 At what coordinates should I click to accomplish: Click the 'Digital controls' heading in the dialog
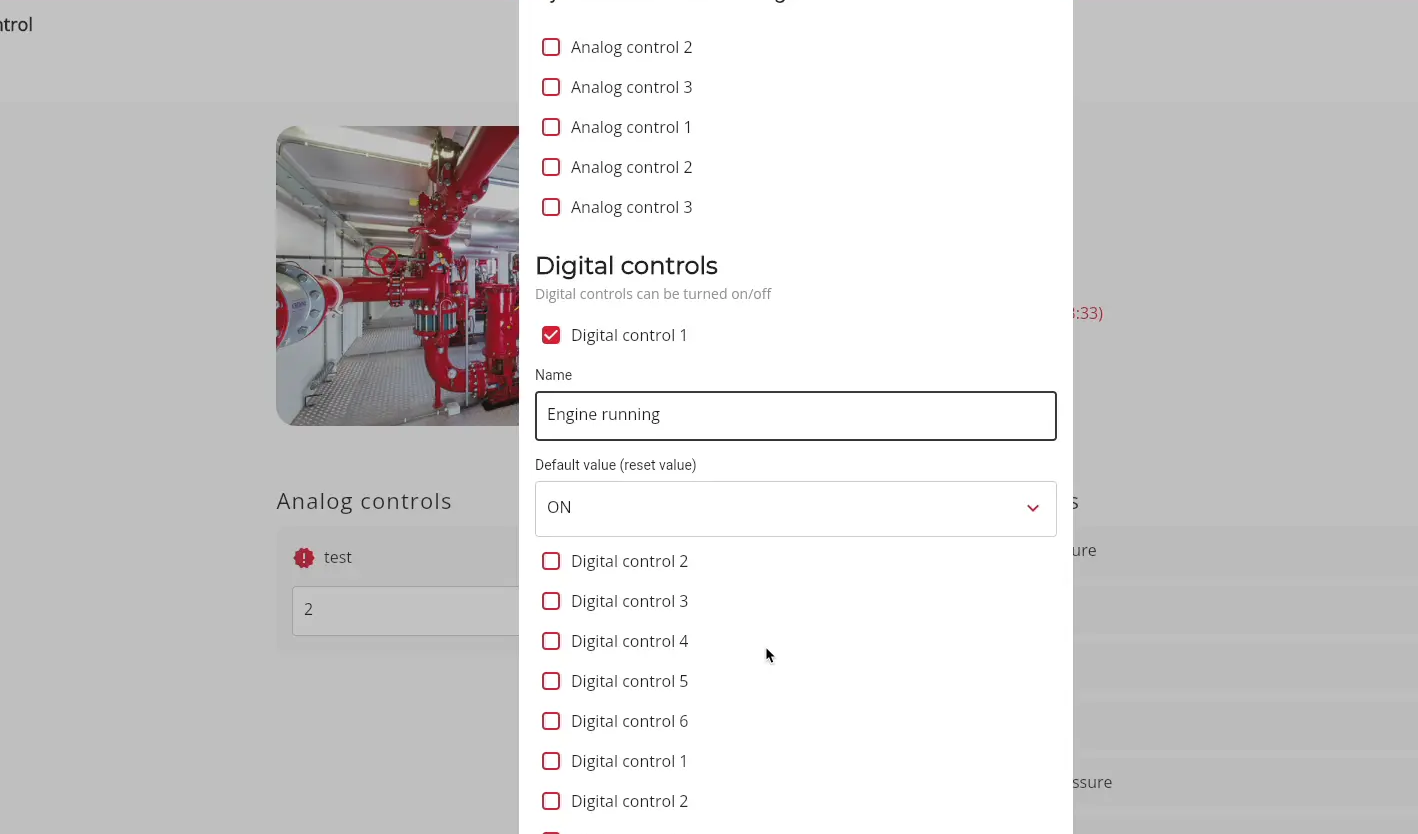tap(626, 265)
